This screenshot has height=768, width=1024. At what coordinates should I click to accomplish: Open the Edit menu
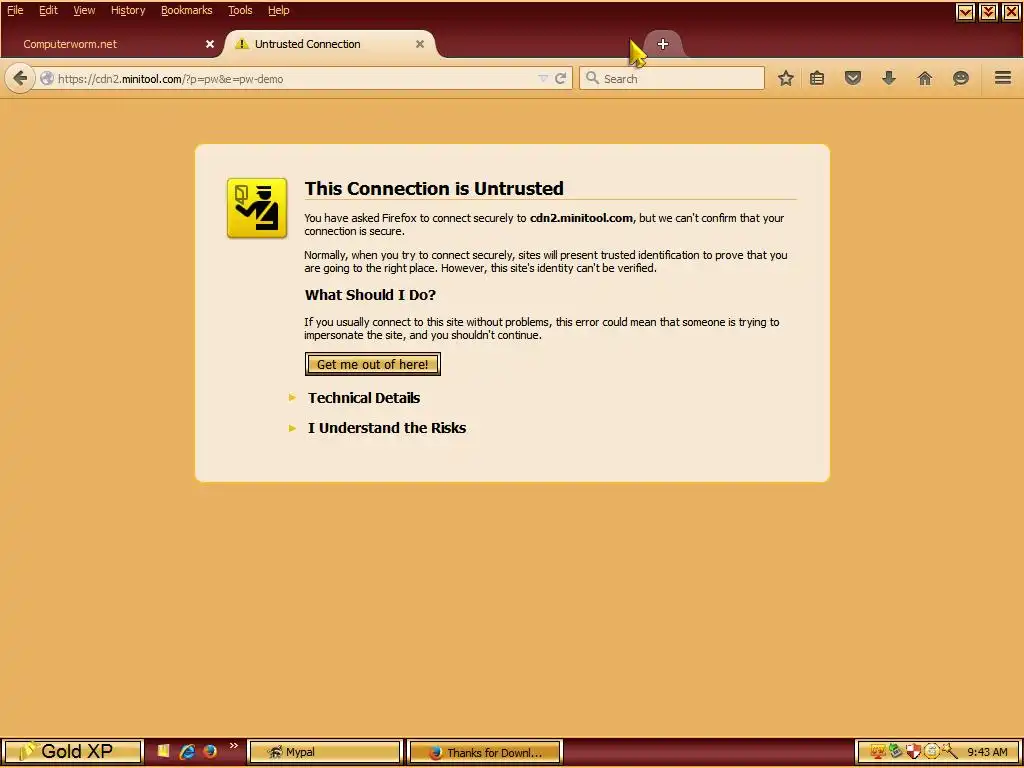pos(48,10)
